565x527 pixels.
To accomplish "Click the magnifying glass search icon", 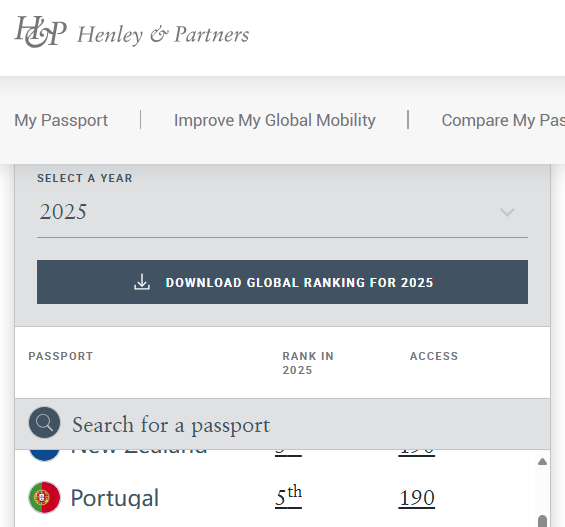I will tap(44, 423).
